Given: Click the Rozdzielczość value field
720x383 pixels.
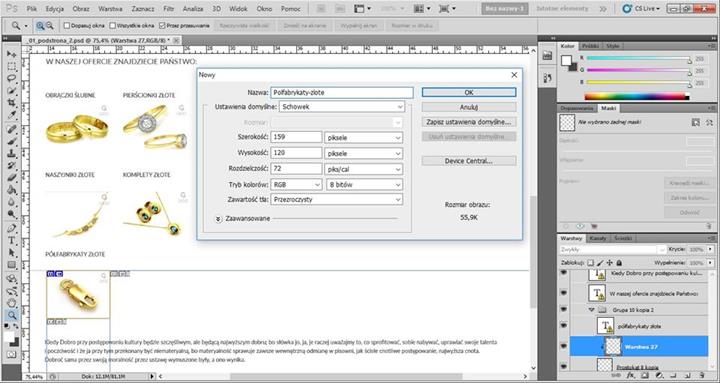Looking at the screenshot, I should pyautogui.click(x=296, y=169).
